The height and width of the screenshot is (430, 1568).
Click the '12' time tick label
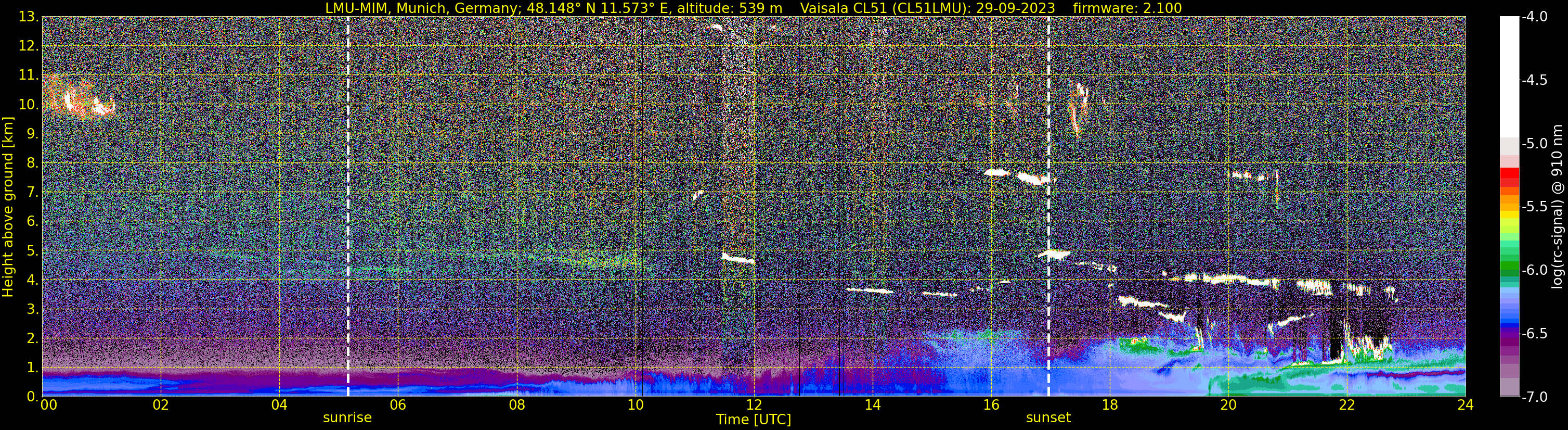(x=754, y=405)
